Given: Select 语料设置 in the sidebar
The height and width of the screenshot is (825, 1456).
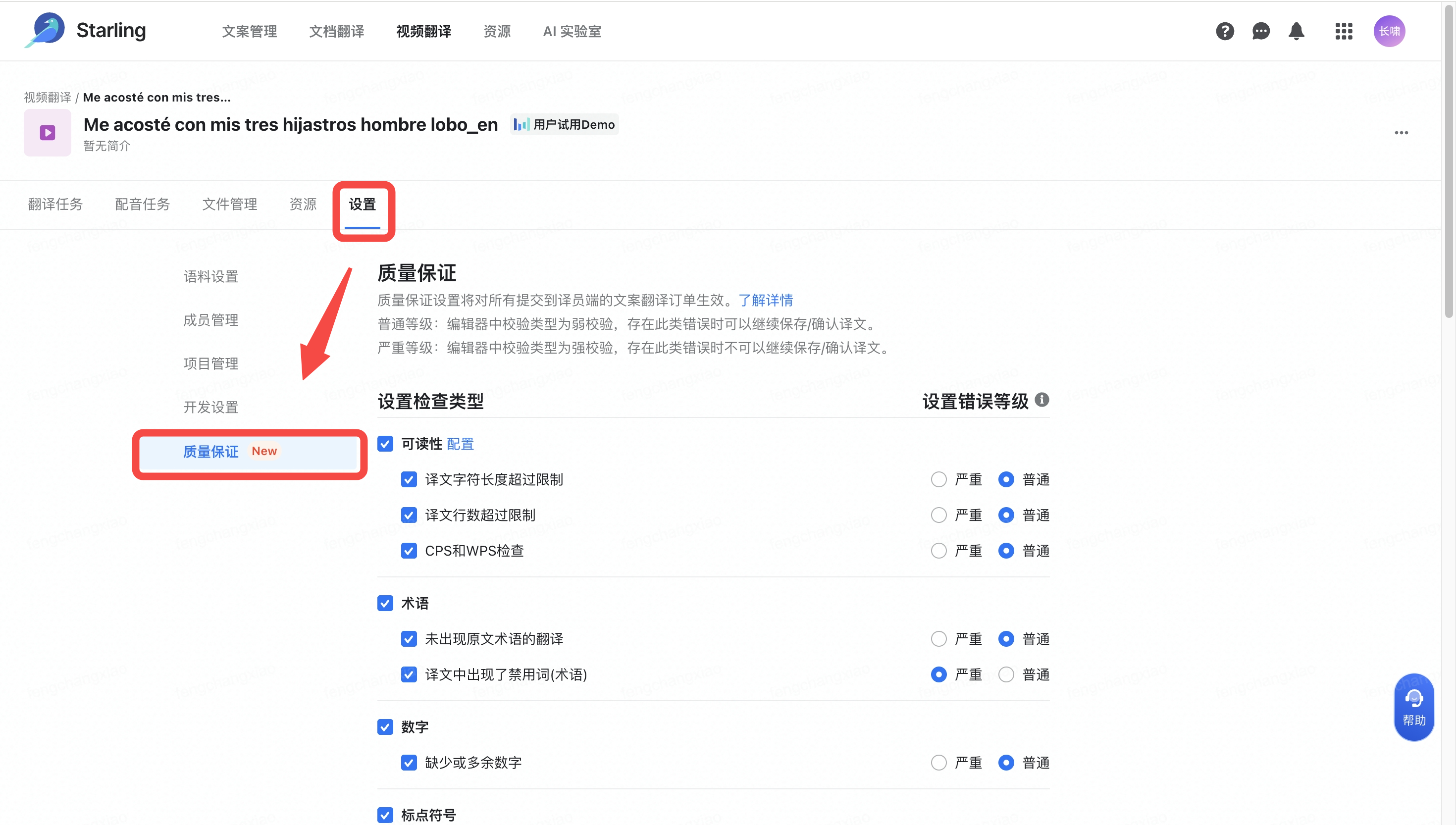Looking at the screenshot, I should [211, 276].
